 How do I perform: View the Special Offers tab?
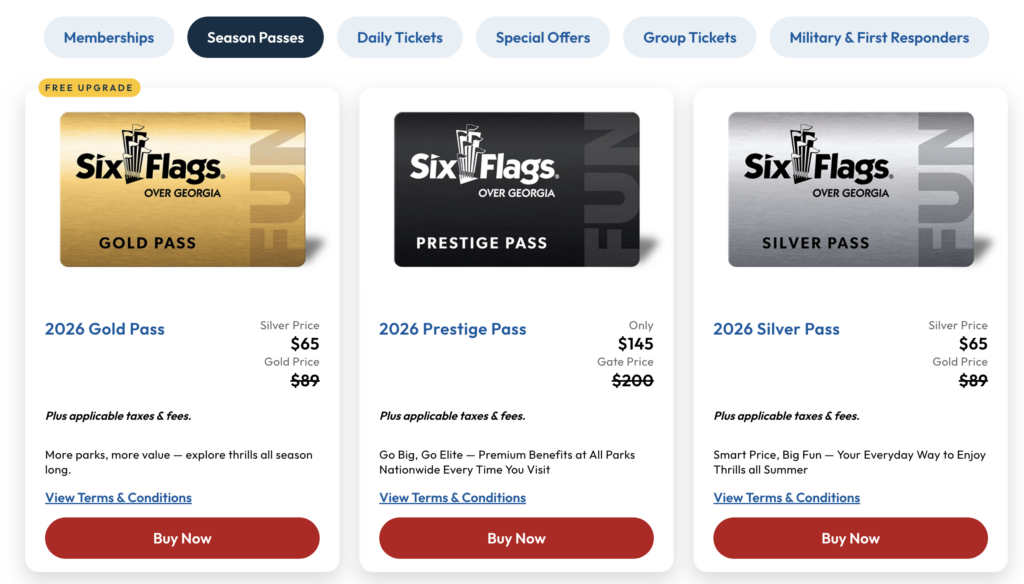point(542,37)
